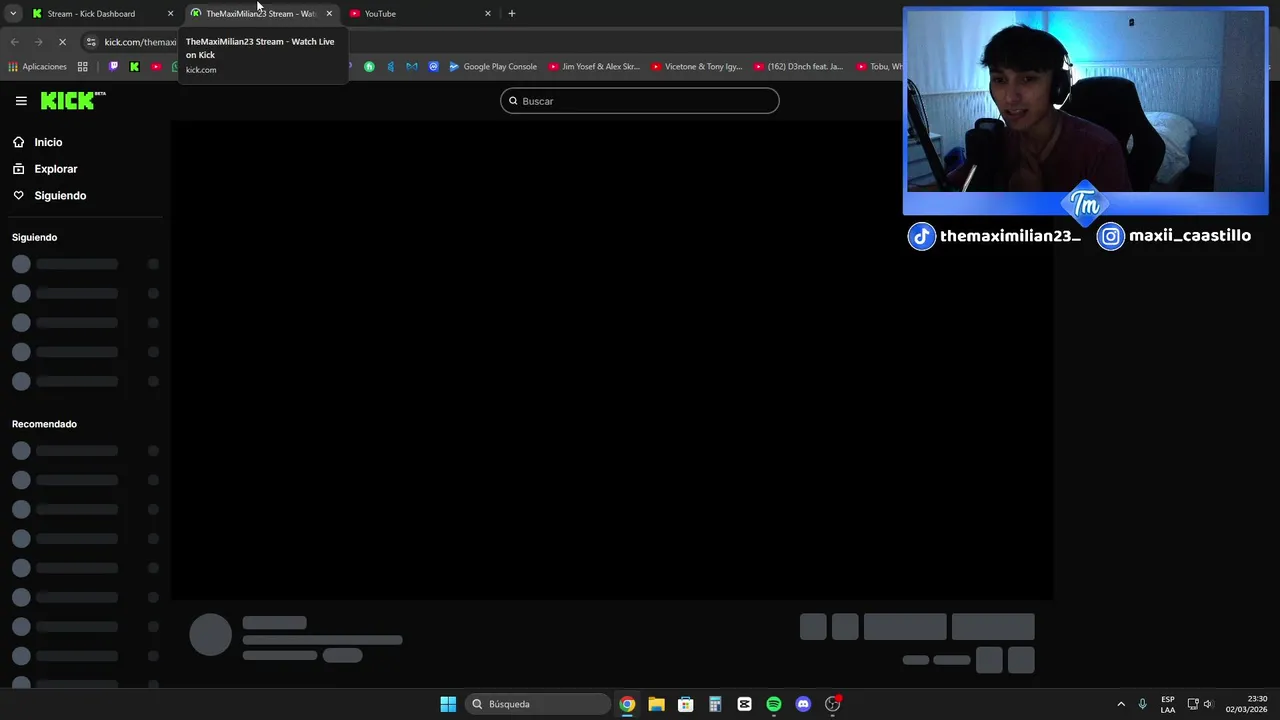Open Aplicaciones bookmark shortcut
This screenshot has width=1280, height=720.
click(37, 67)
